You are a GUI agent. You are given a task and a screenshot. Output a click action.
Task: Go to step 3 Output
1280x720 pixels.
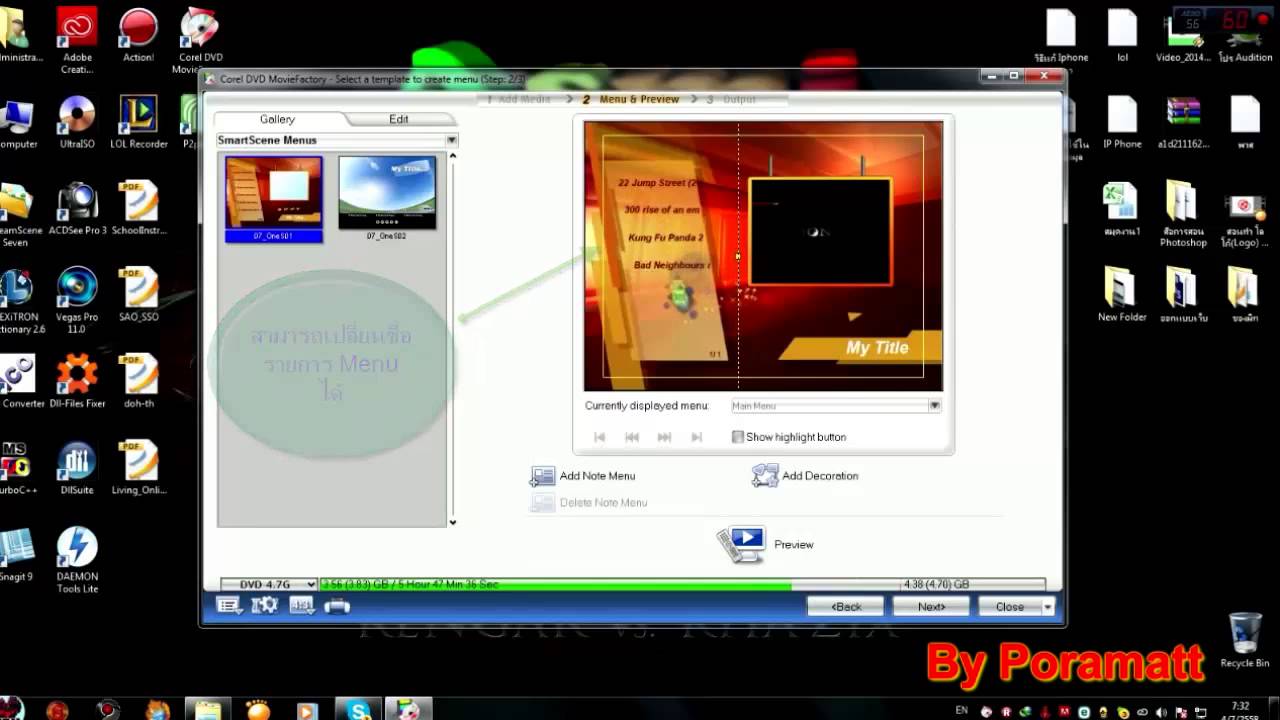pos(732,99)
